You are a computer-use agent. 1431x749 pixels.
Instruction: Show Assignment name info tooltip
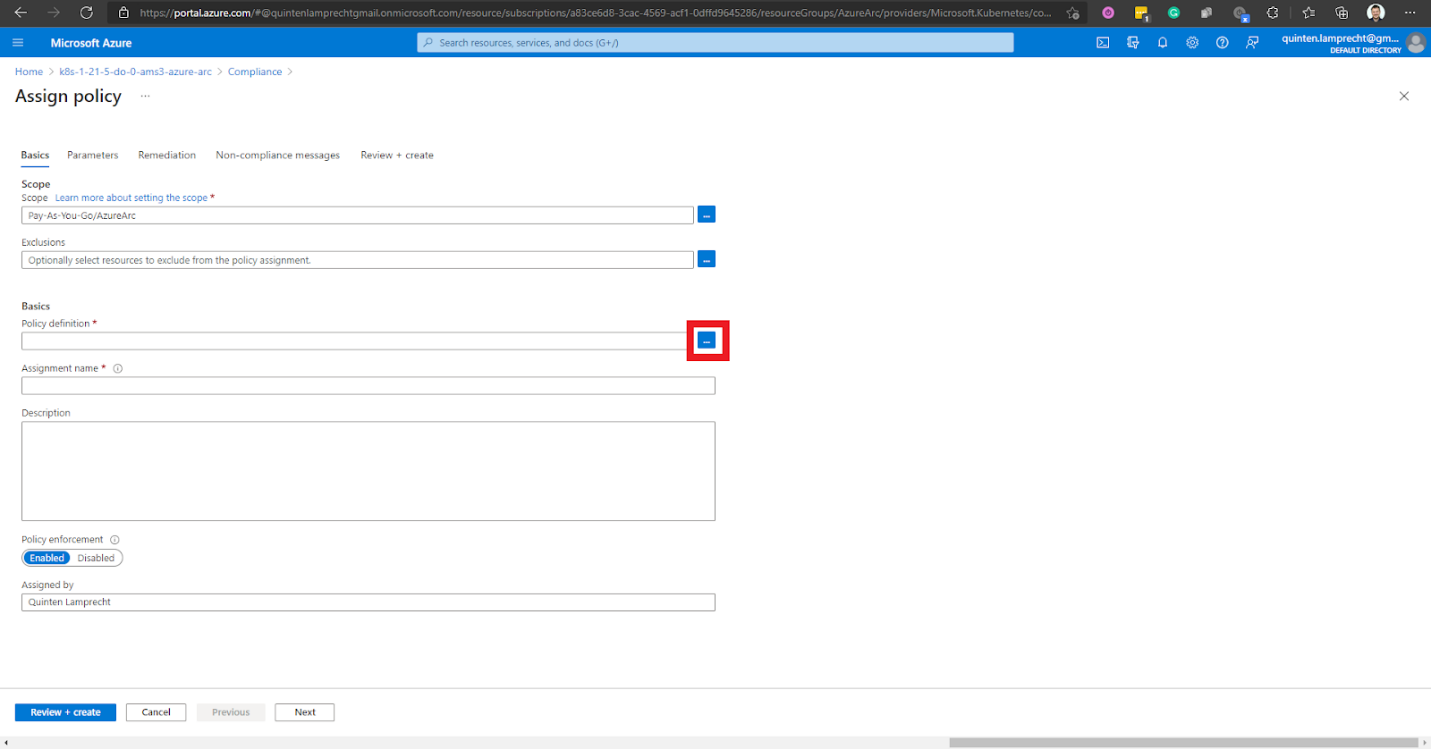coord(118,368)
